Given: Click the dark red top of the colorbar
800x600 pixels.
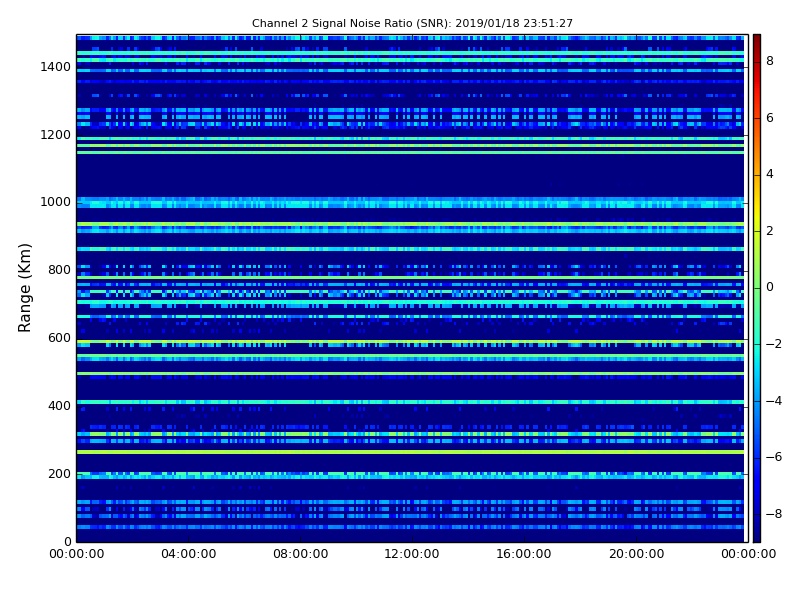Looking at the screenshot, I should [757, 43].
